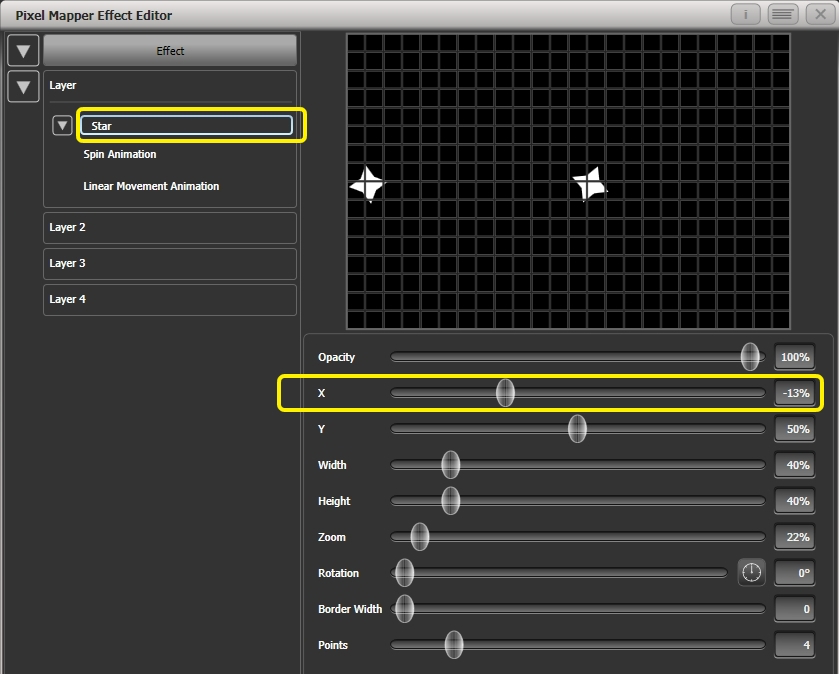Screen dimensions: 839x674
Task: Click the Zoom slider
Action: (x=420, y=537)
